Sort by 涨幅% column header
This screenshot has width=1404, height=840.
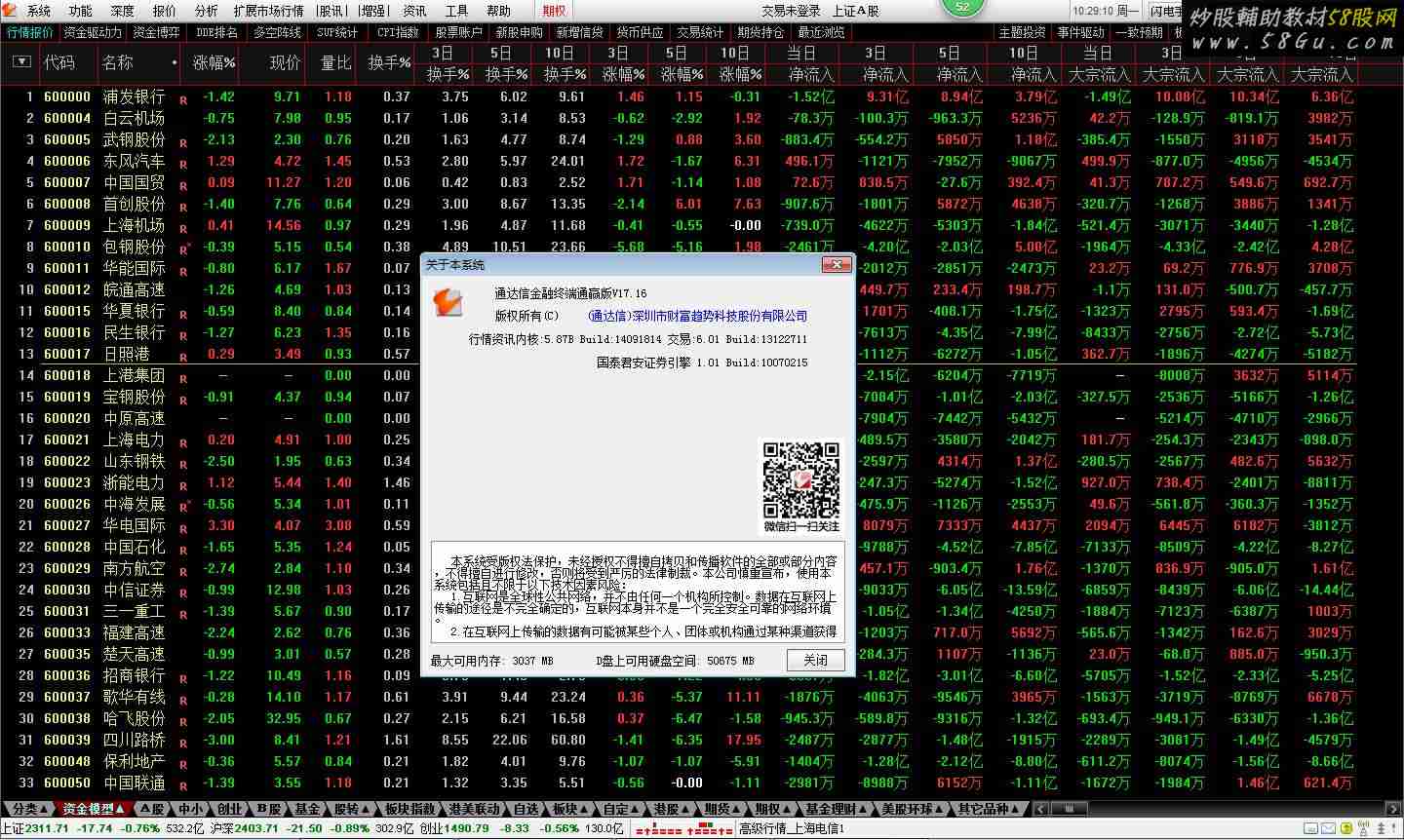click(x=214, y=62)
